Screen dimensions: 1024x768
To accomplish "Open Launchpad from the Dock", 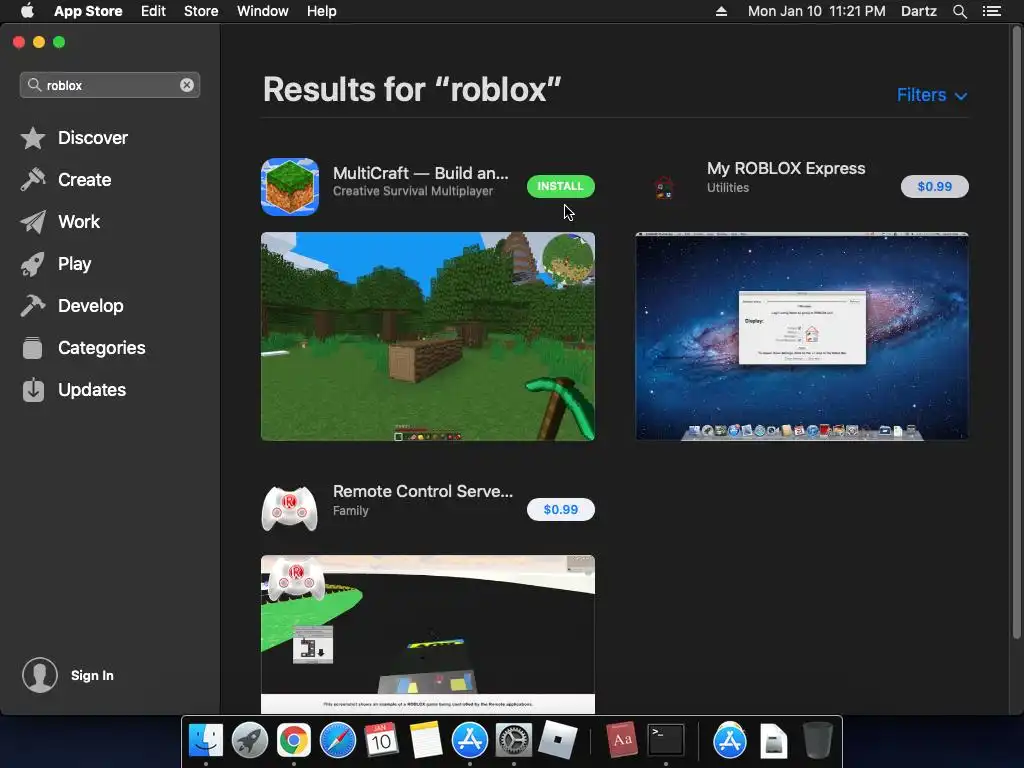I will (x=249, y=741).
